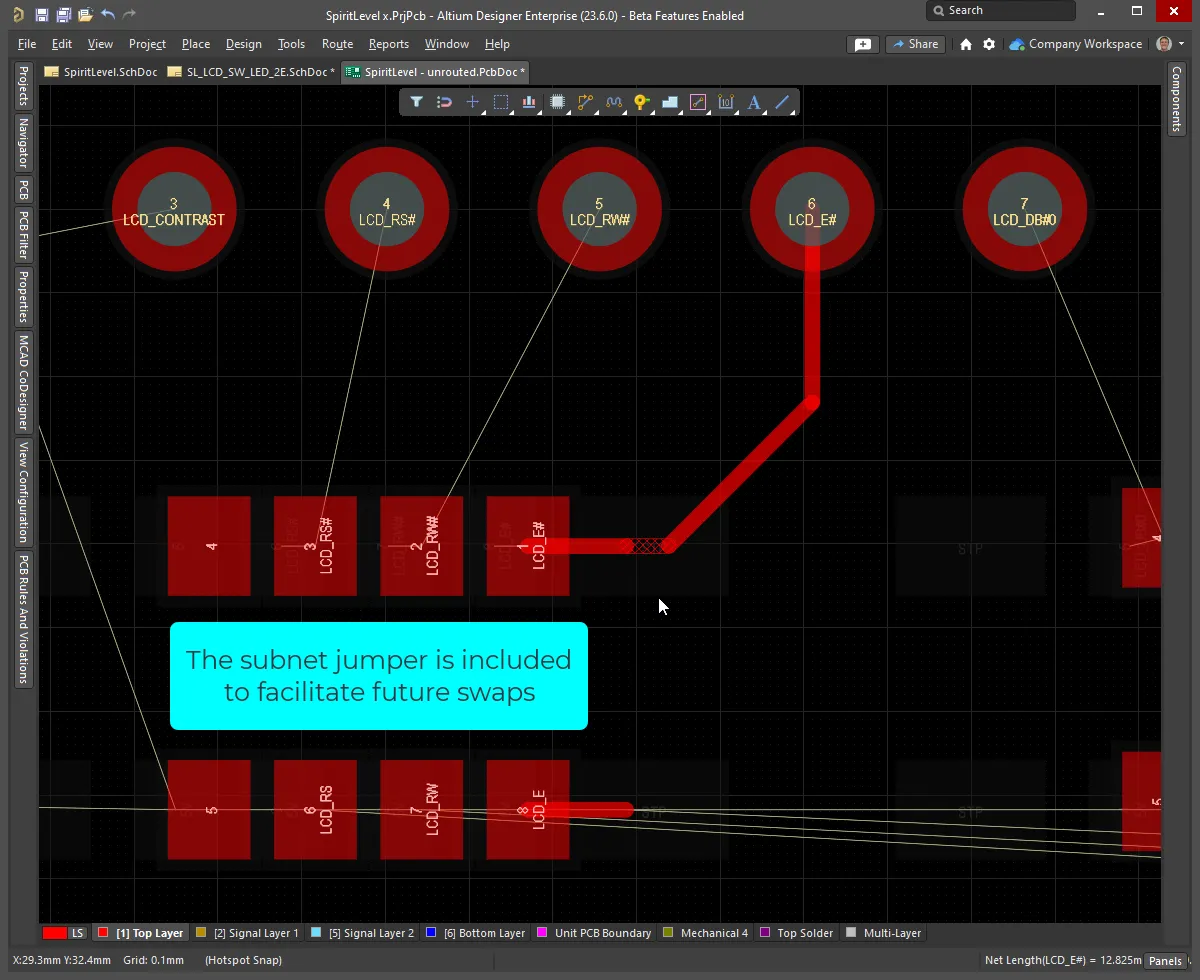This screenshot has width=1200, height=980.
Task: Open the selection filter tool
Action: click(416, 102)
